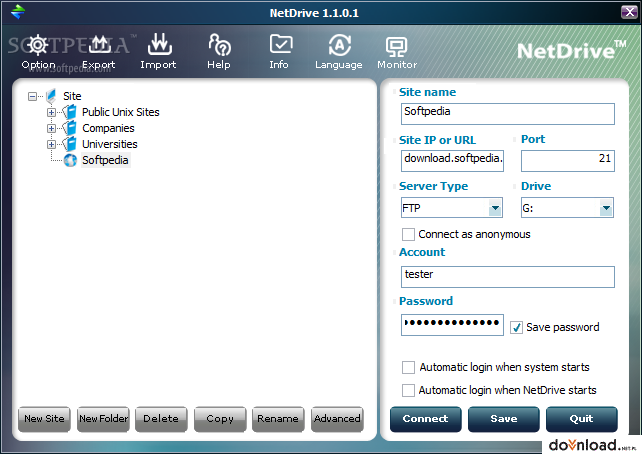The height and width of the screenshot is (454, 642).
Task: Open the Advanced settings button
Action: coord(337,419)
